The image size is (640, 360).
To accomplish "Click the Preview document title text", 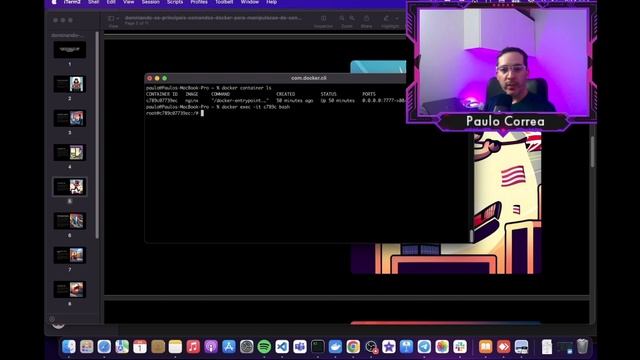I will pyautogui.click(x=213, y=18).
